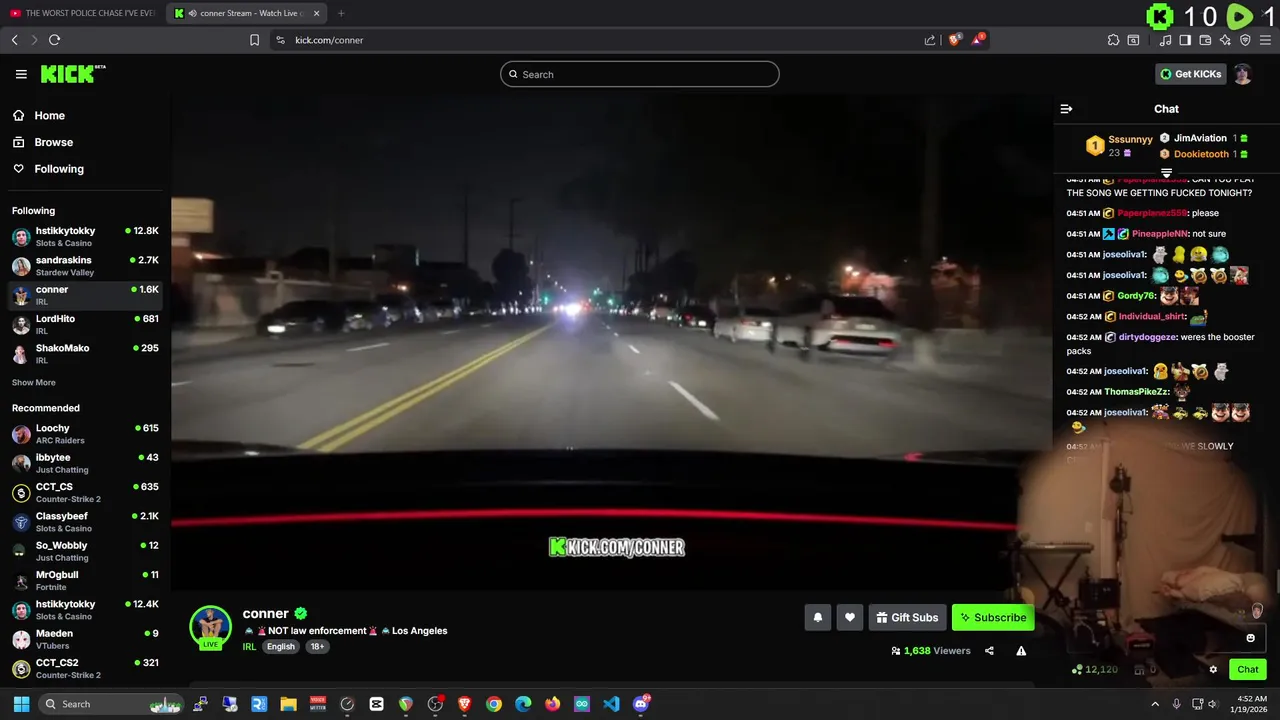Share the stream via share icon
Image resolution: width=1280 pixels, height=720 pixels.
pos(989,651)
